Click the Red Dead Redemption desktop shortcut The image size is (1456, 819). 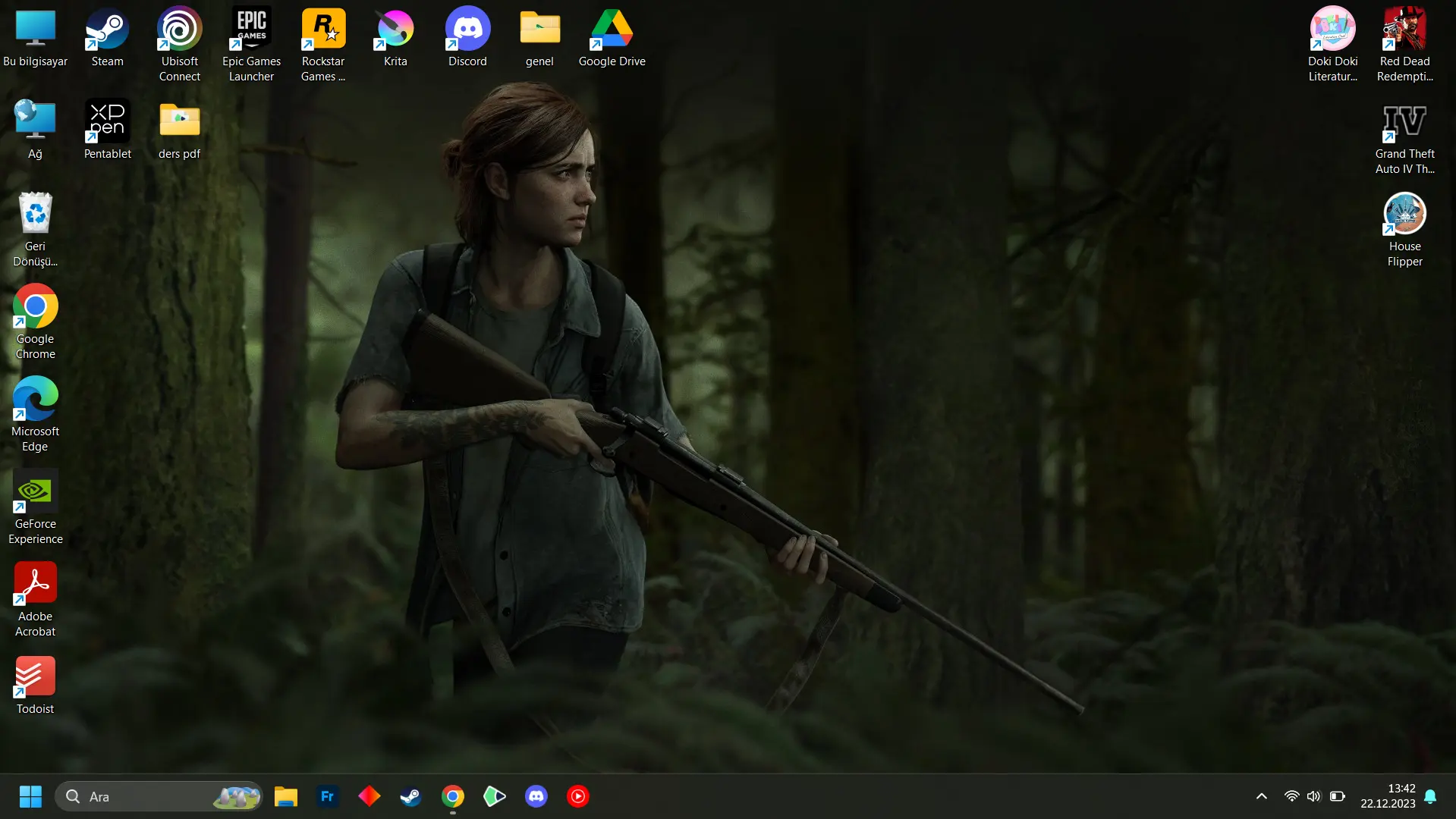(x=1405, y=45)
